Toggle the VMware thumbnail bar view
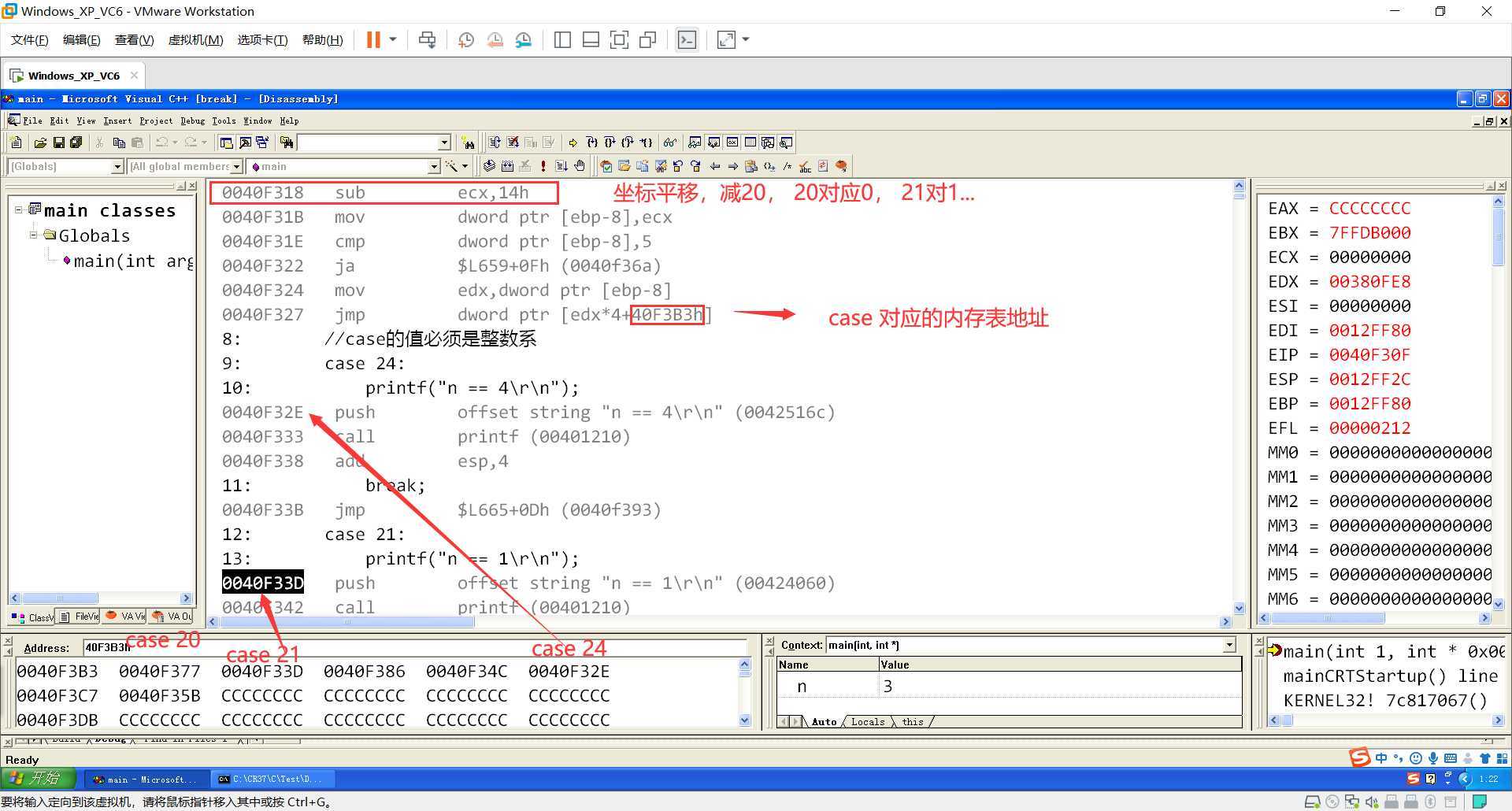The height and width of the screenshot is (811, 1512). tap(591, 39)
